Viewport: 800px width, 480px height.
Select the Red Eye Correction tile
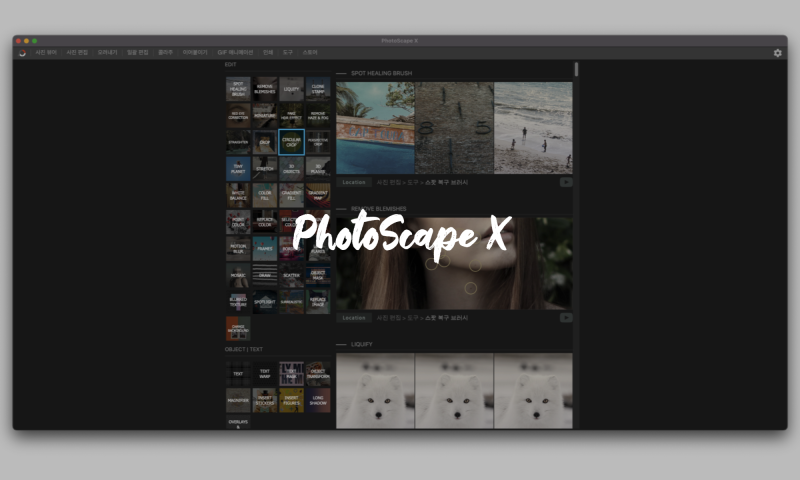pos(238,115)
